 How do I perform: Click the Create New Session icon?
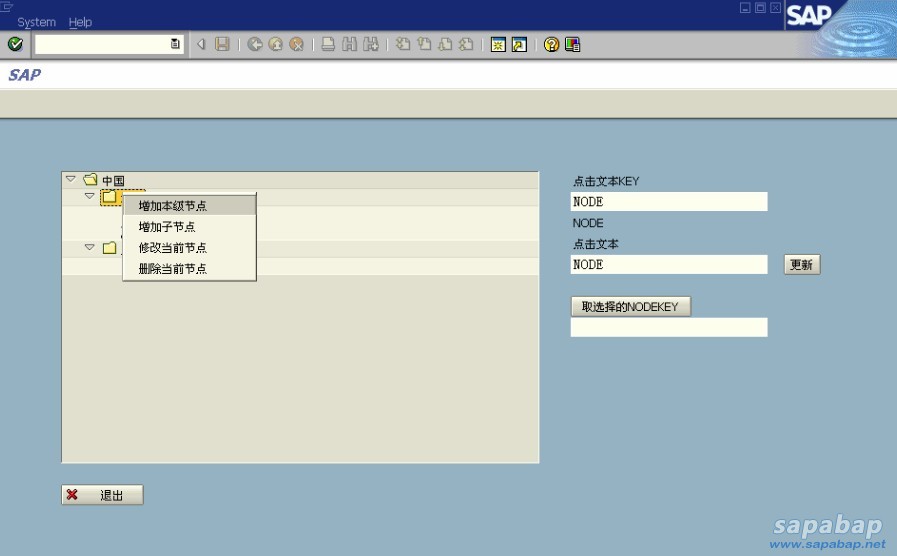(x=498, y=44)
